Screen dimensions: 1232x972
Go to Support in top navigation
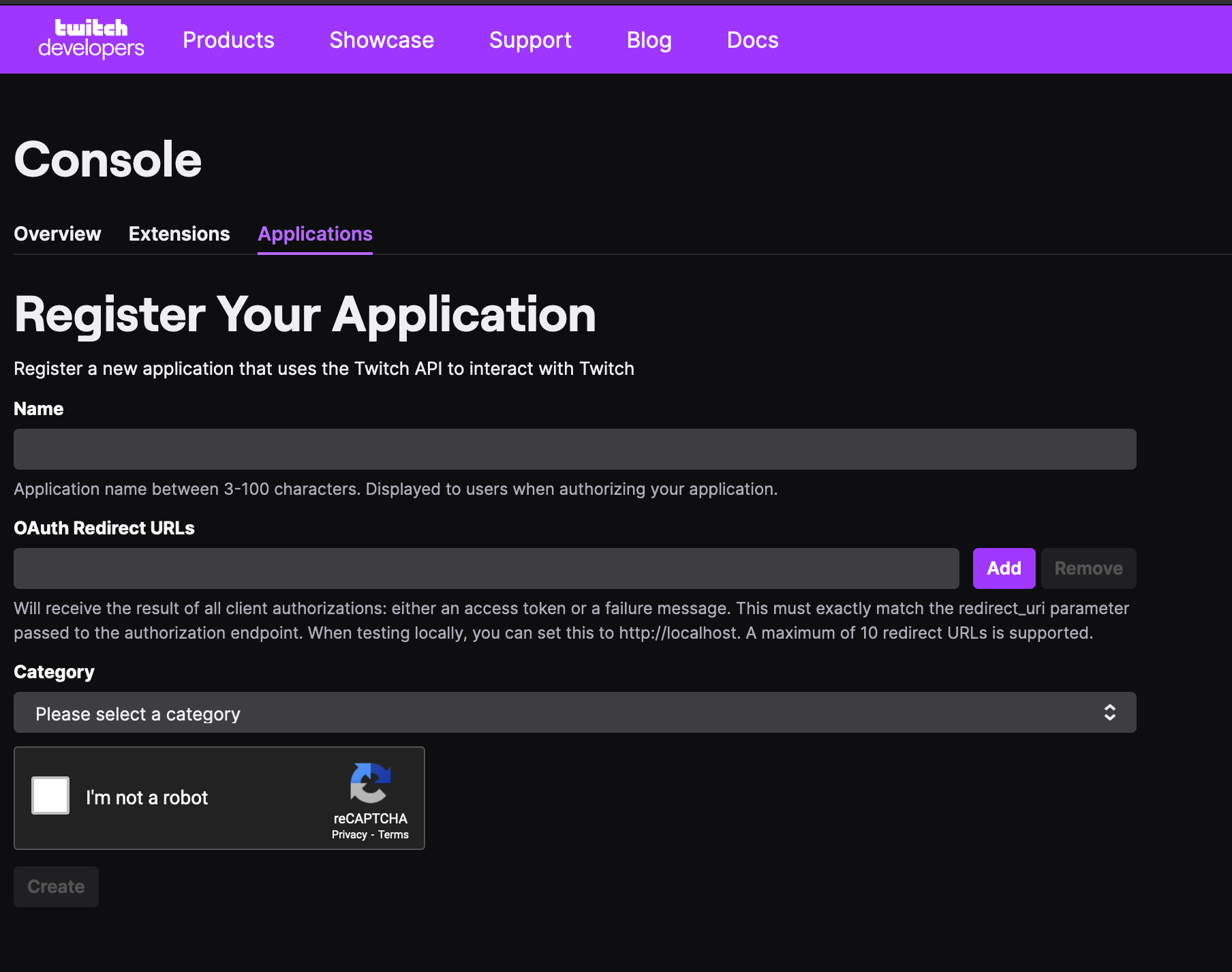click(x=530, y=40)
